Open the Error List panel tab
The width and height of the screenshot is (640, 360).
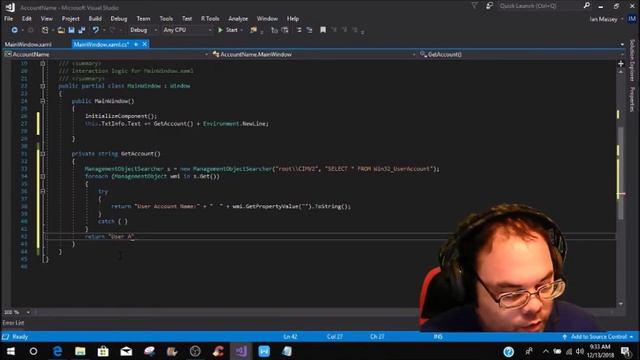(13, 323)
